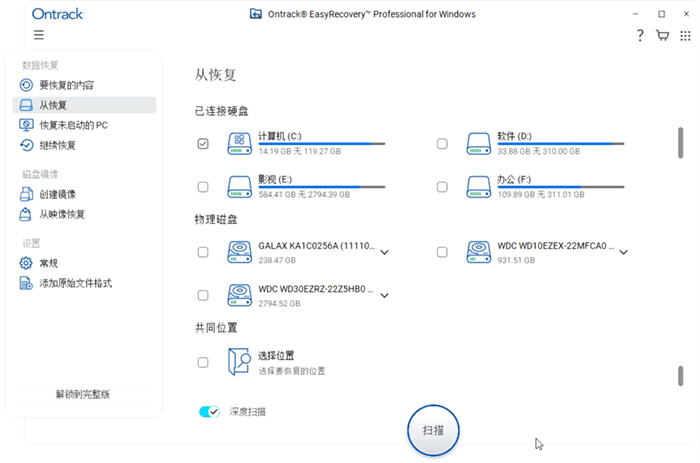The width and height of the screenshot is (700, 463).
Task: Open the 从映像恢复 menu item
Action: pyautogui.click(x=84, y=214)
